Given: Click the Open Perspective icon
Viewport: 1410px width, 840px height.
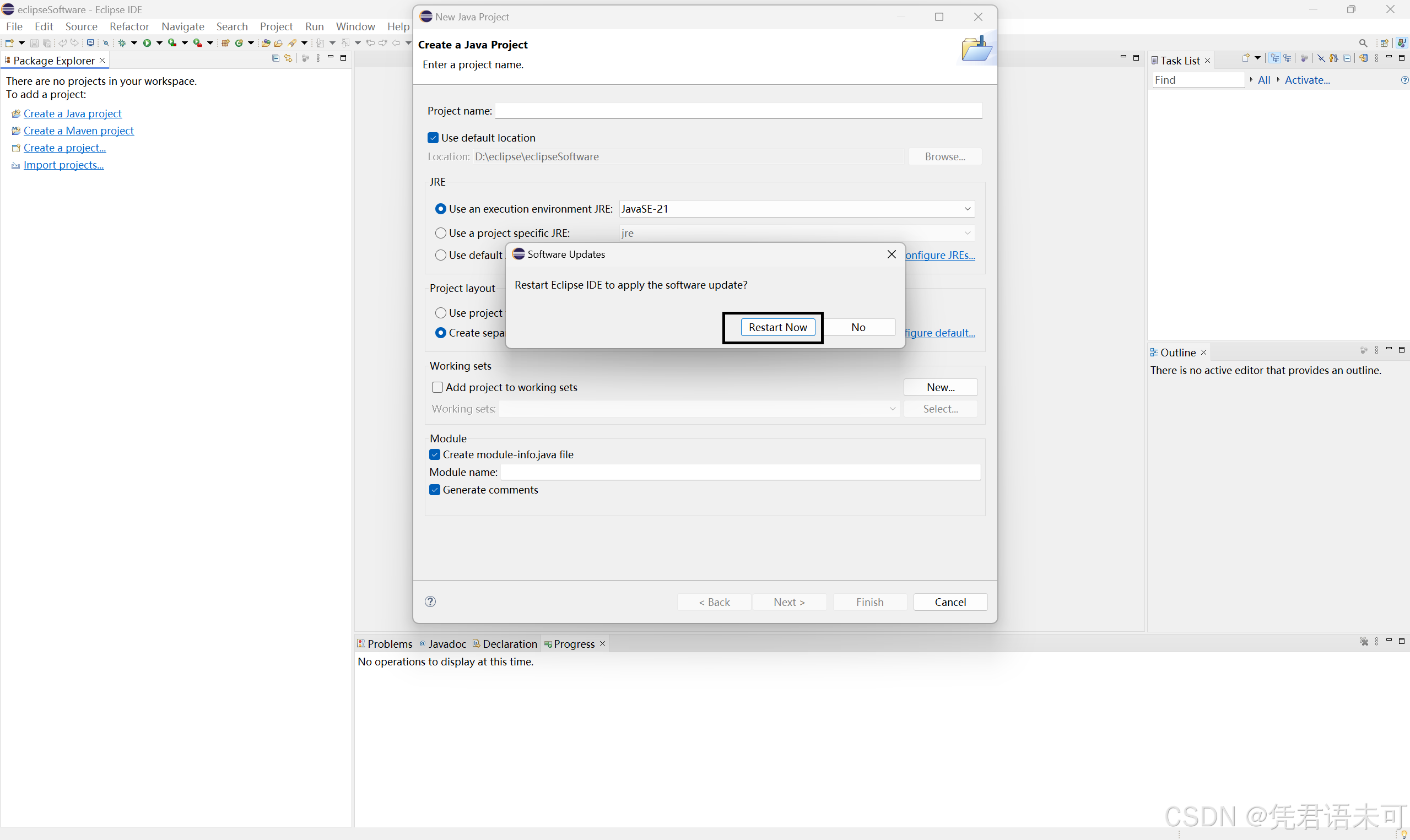Looking at the screenshot, I should [x=1385, y=44].
